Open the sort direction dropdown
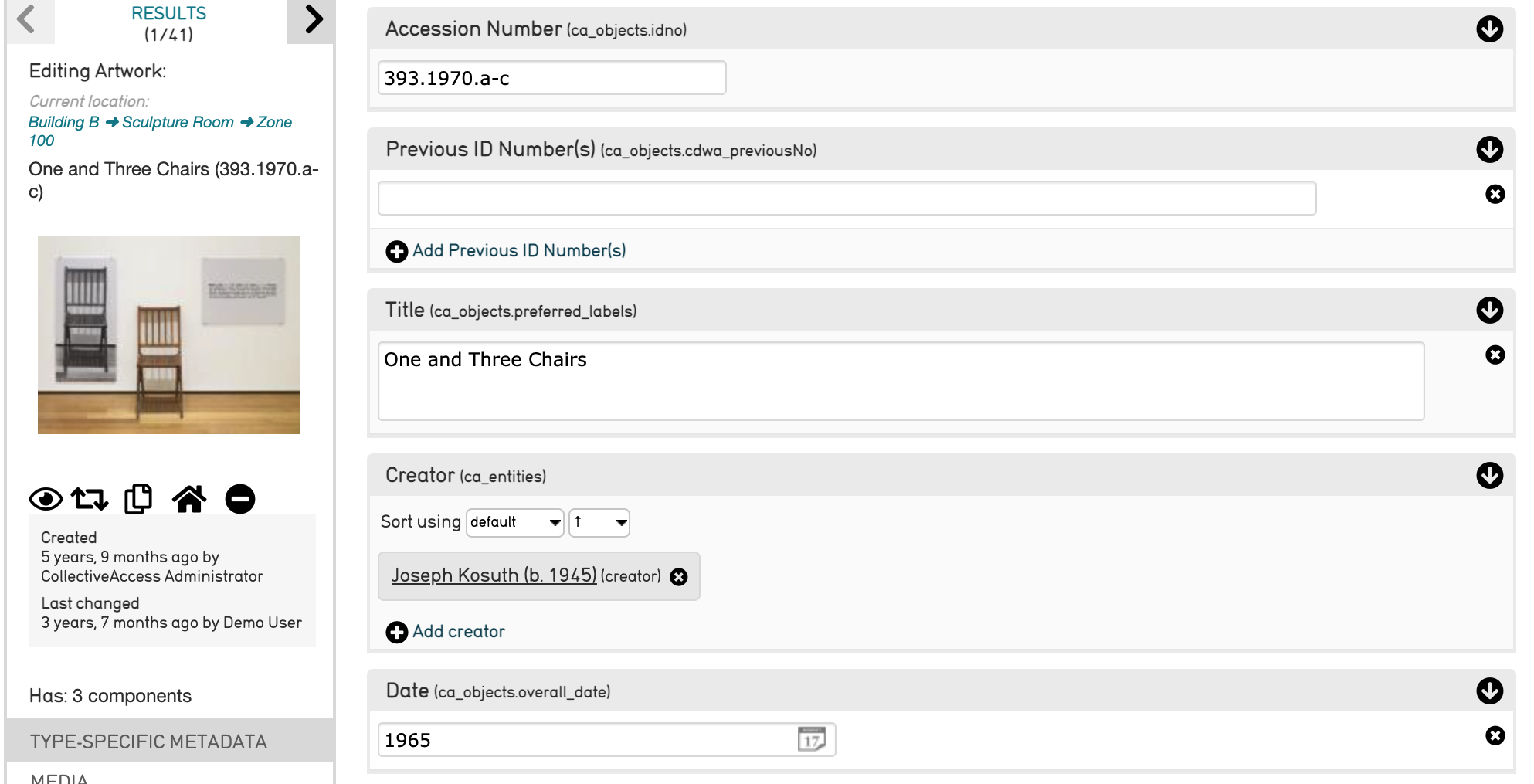This screenshot has height=784, width=1534. (x=599, y=522)
